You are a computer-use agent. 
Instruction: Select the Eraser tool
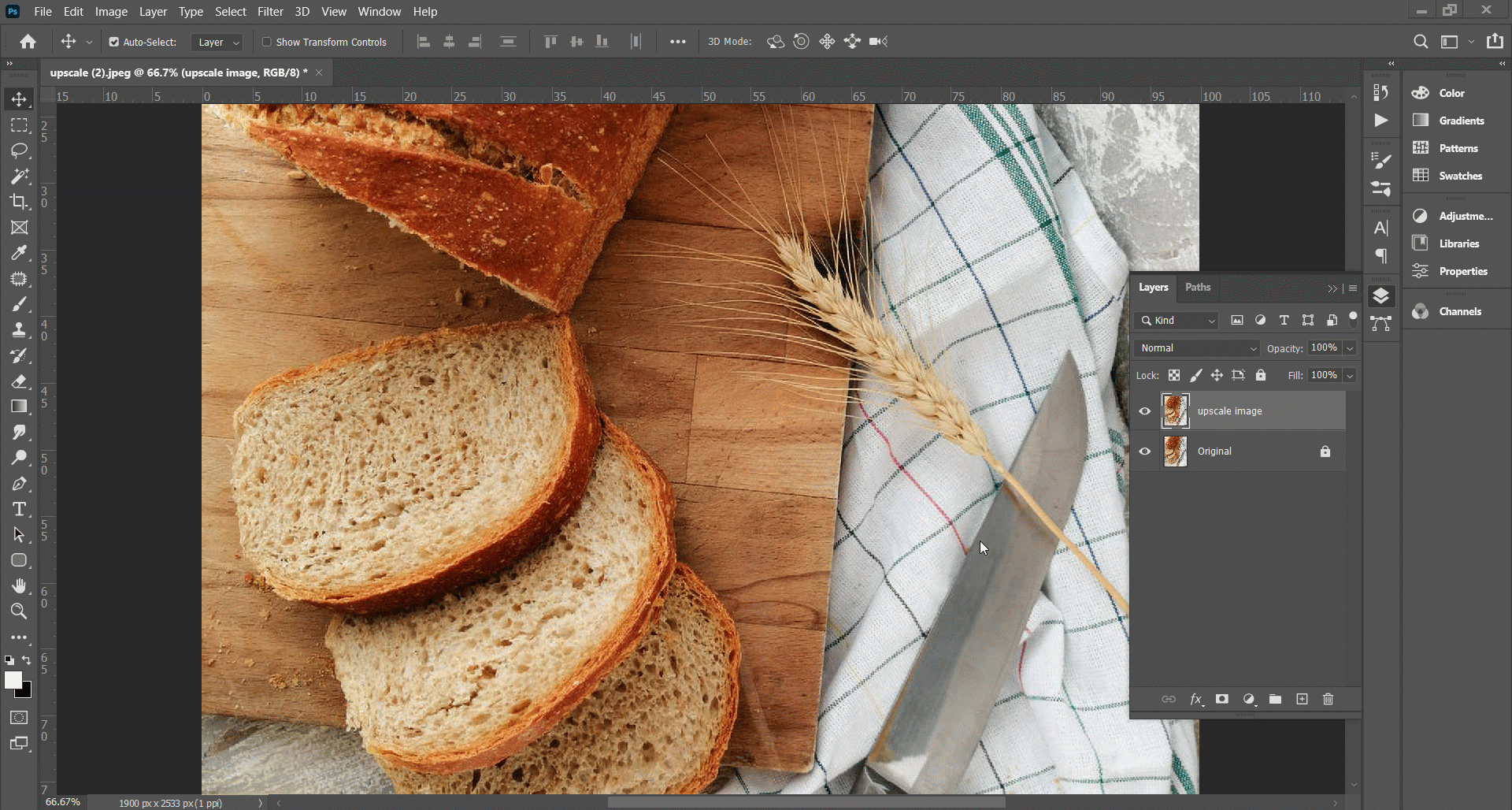[x=20, y=381]
